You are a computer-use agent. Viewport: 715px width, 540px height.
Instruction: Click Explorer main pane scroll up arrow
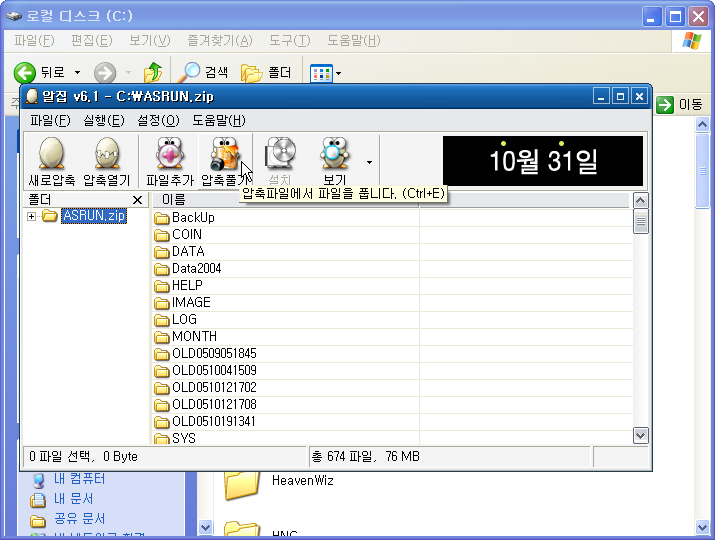click(x=702, y=124)
